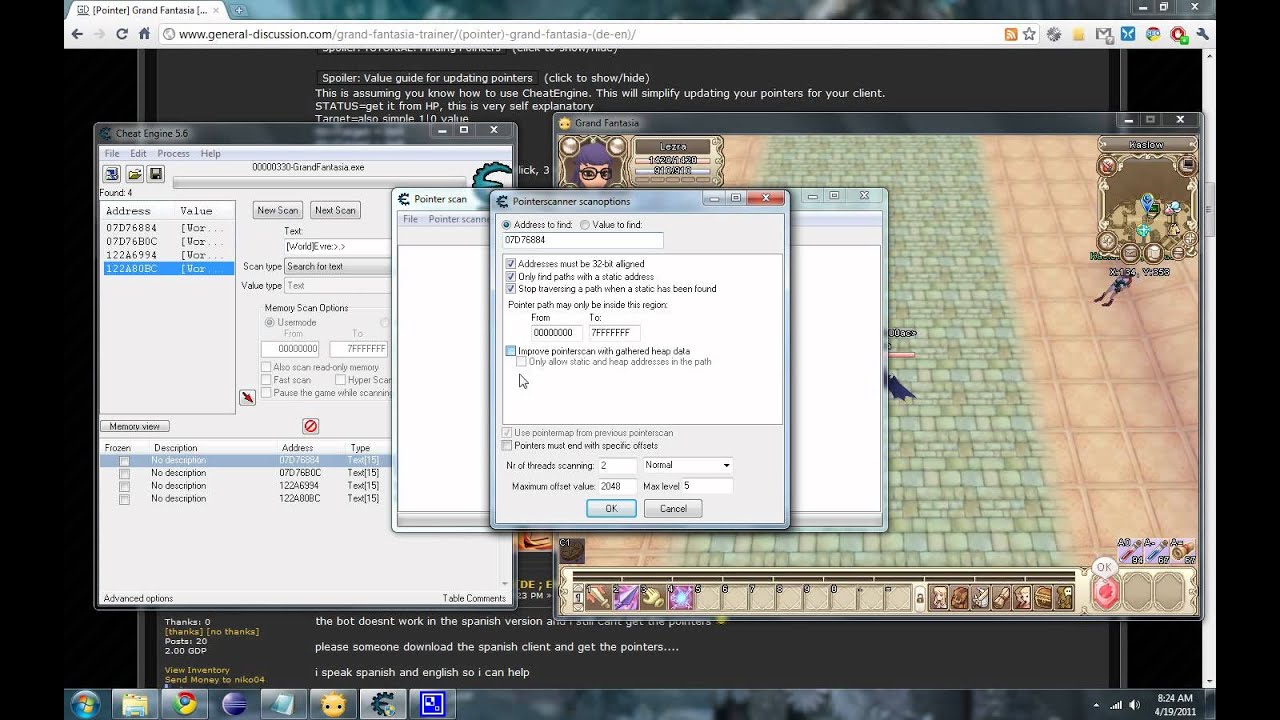Viewport: 1280px width, 720px height.
Task: Open the backpack inventory icon in the game menu
Action: click(960, 597)
